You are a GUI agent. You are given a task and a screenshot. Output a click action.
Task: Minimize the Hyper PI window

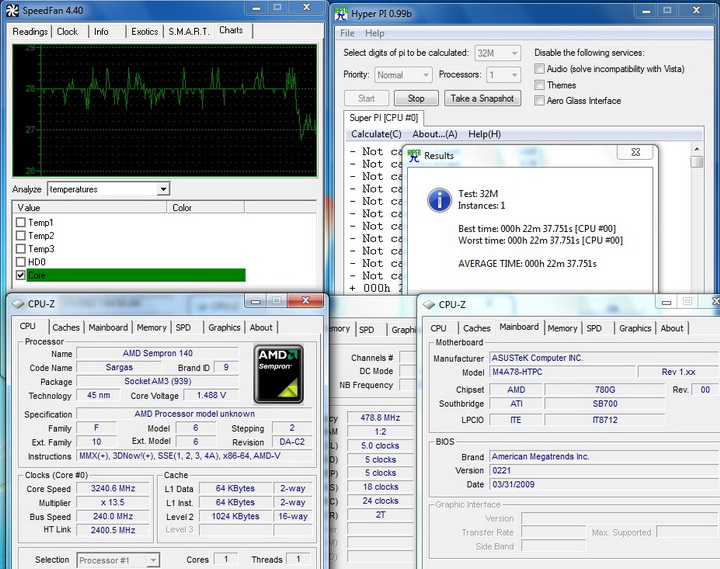[x=646, y=11]
